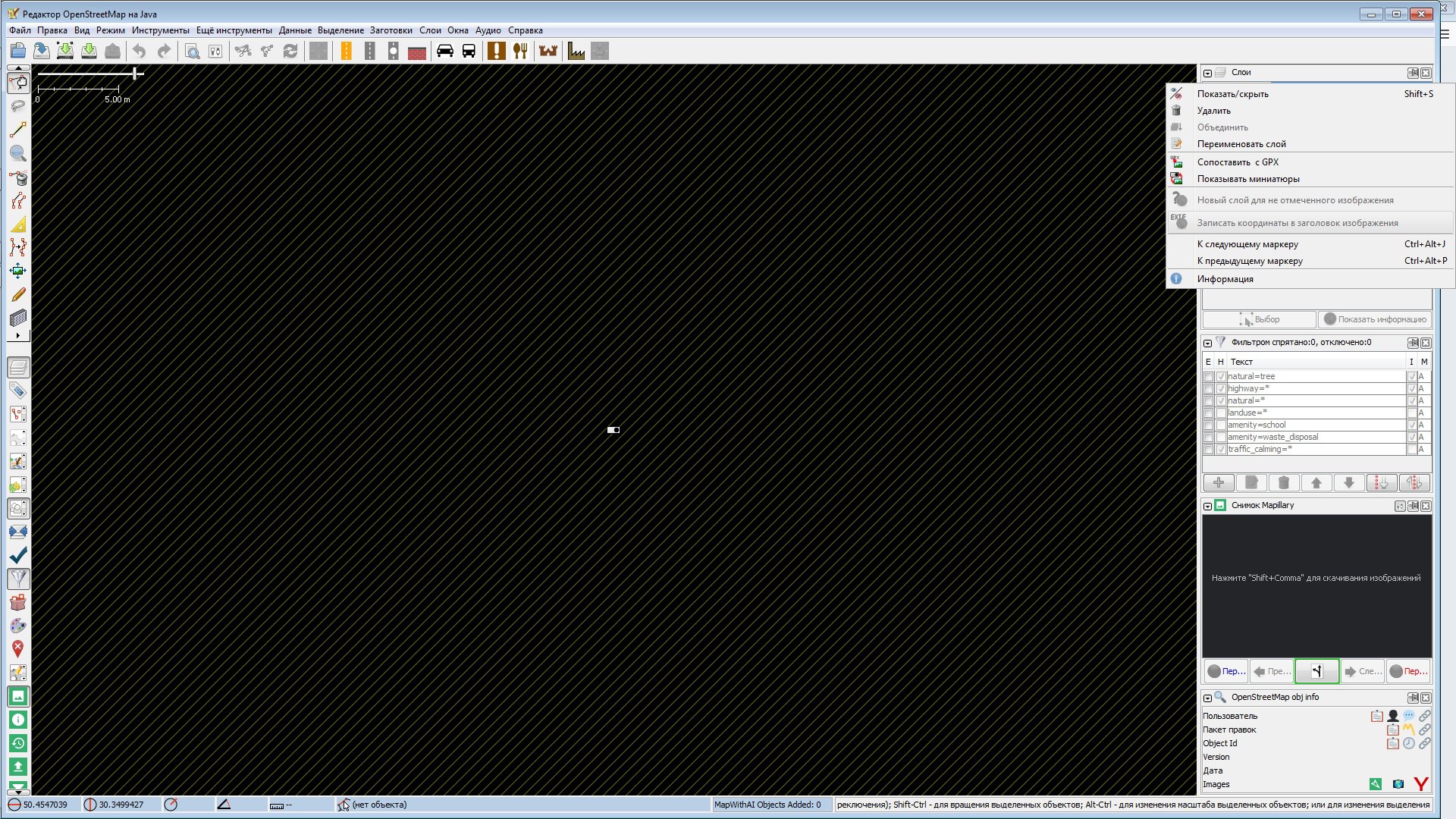Image resolution: width=1456 pixels, height=819 pixels.
Task: Click the selected node in the map
Action: click(x=613, y=430)
